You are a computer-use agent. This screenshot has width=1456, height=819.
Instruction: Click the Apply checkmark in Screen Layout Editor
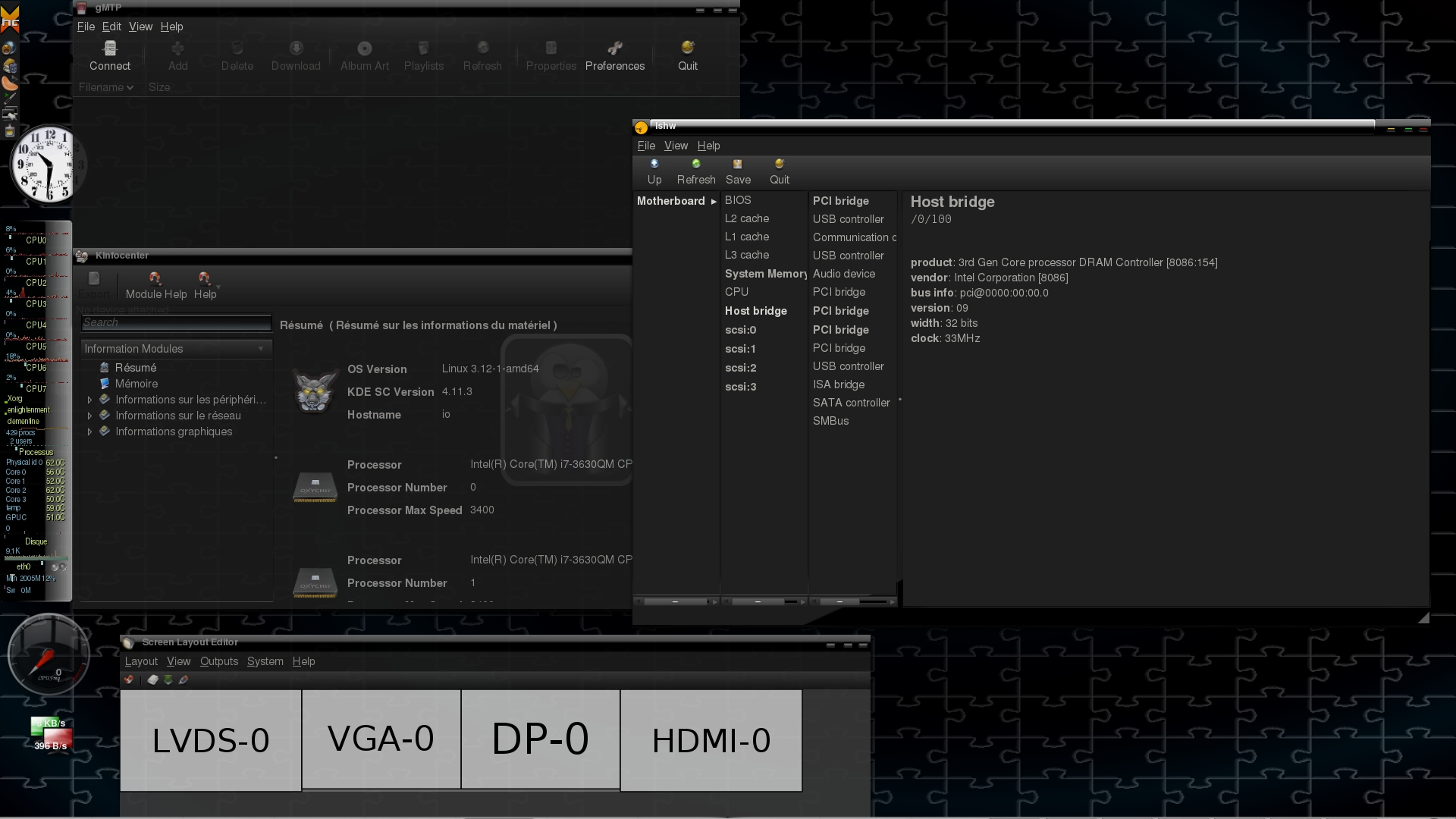pos(129,679)
